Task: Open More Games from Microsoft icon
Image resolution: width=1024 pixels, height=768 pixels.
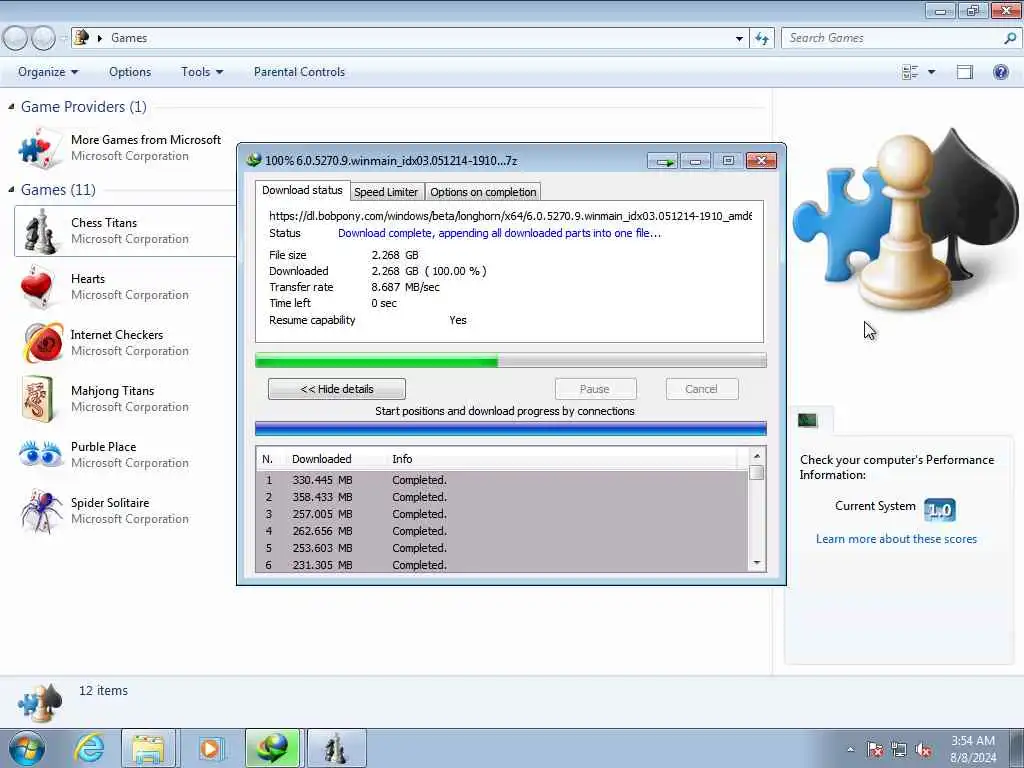Action: [x=40, y=147]
